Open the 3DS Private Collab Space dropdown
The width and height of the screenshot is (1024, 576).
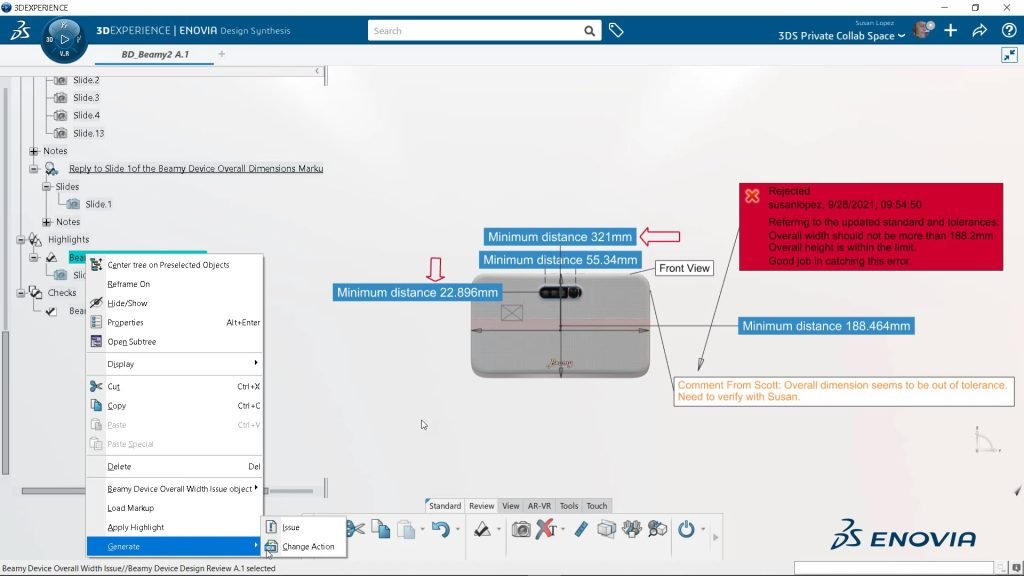click(x=841, y=36)
